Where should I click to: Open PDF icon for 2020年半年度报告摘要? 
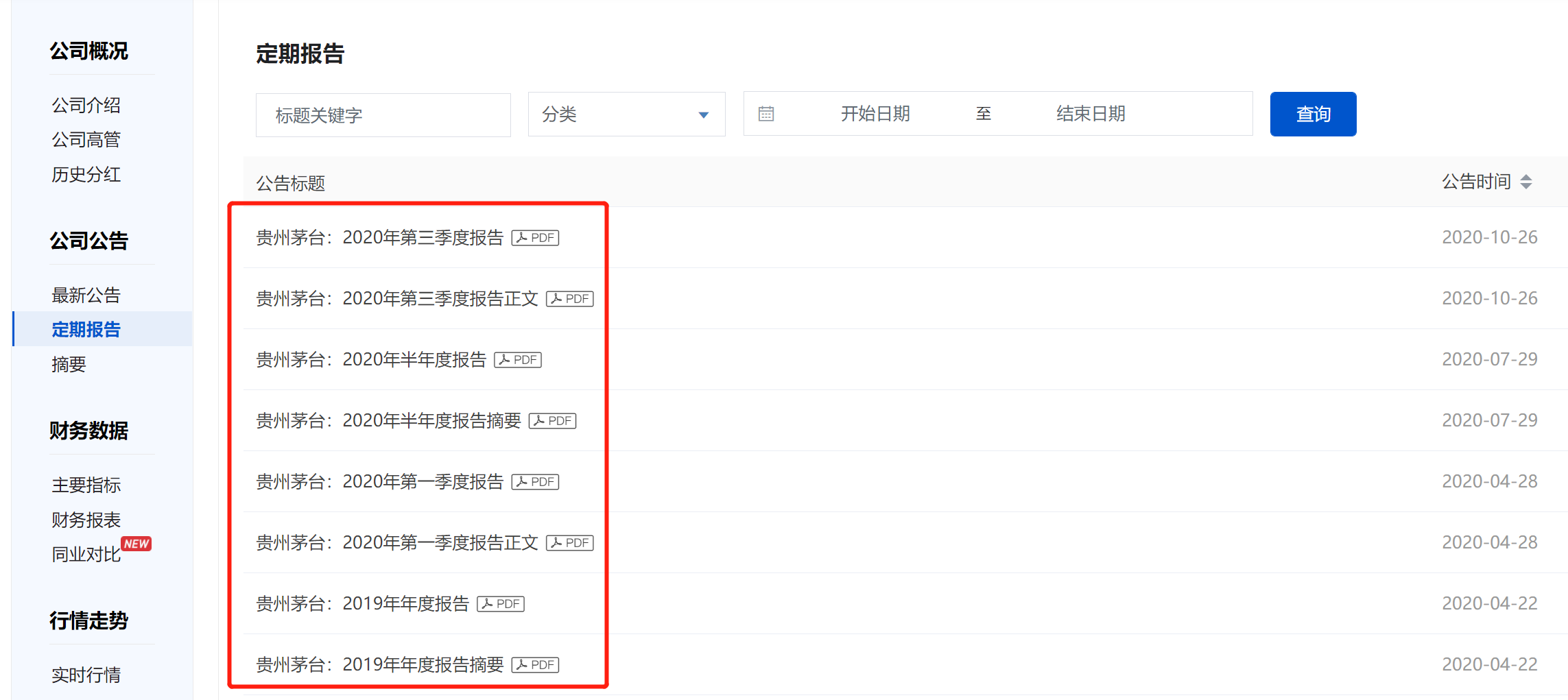552,421
